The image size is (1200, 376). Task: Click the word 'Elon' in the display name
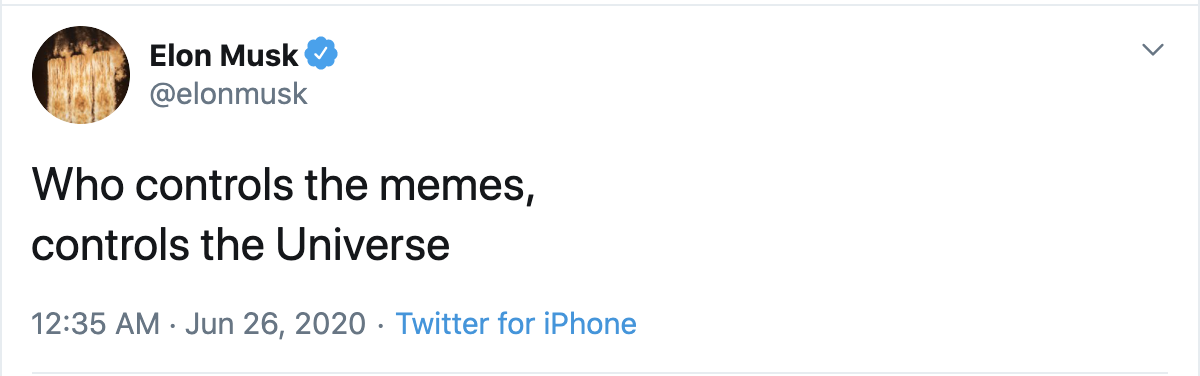tap(181, 55)
